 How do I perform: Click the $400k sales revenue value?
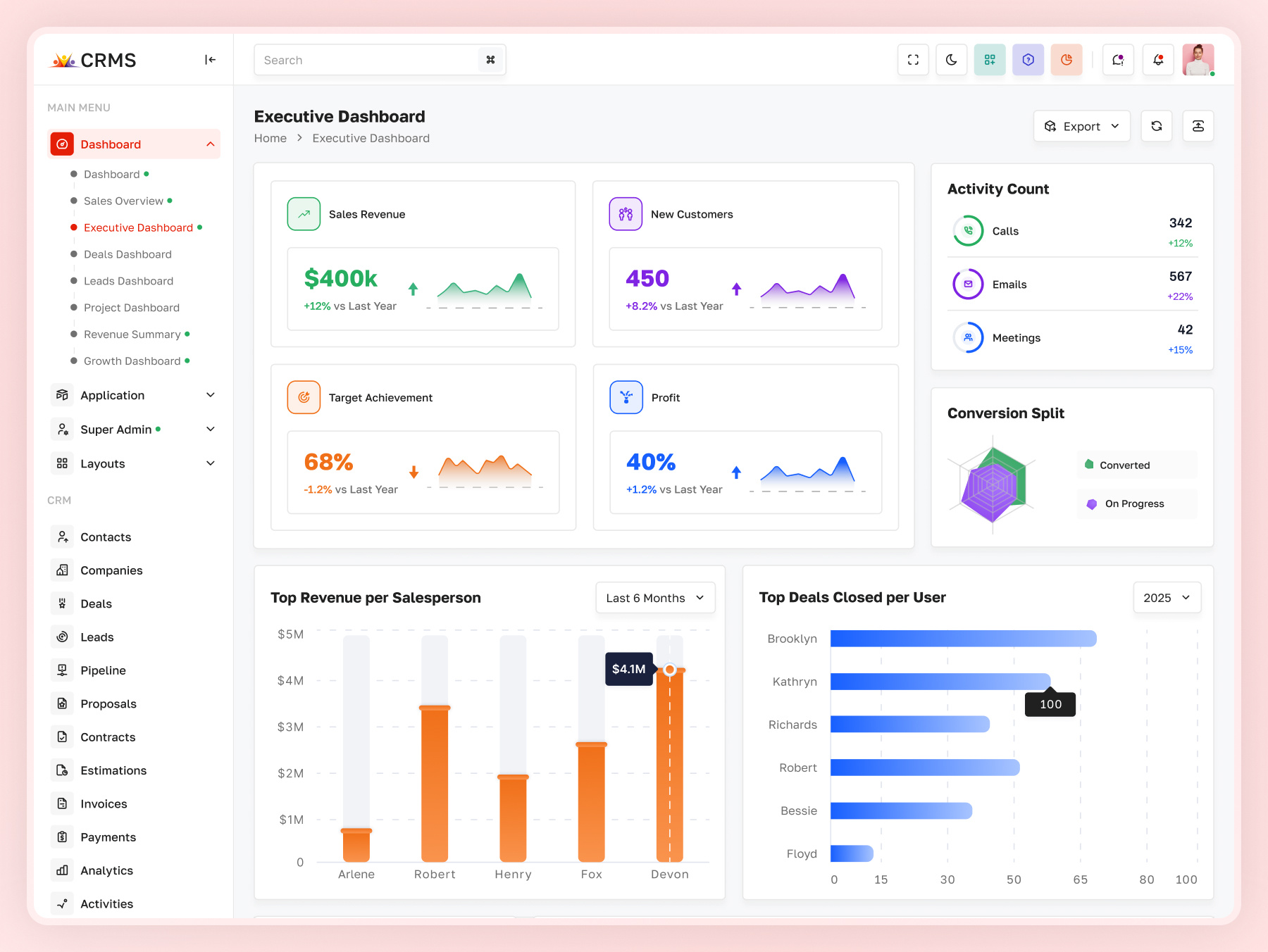pyautogui.click(x=340, y=278)
